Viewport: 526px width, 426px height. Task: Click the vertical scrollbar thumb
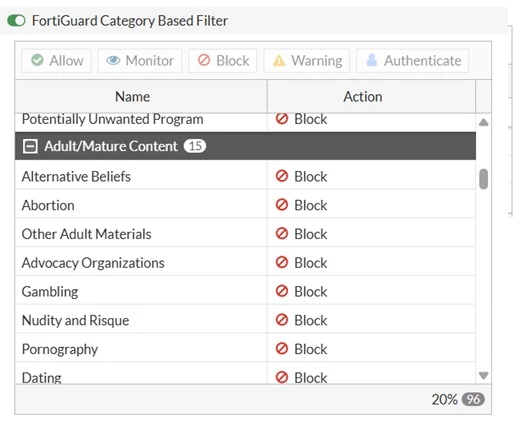coord(483,179)
